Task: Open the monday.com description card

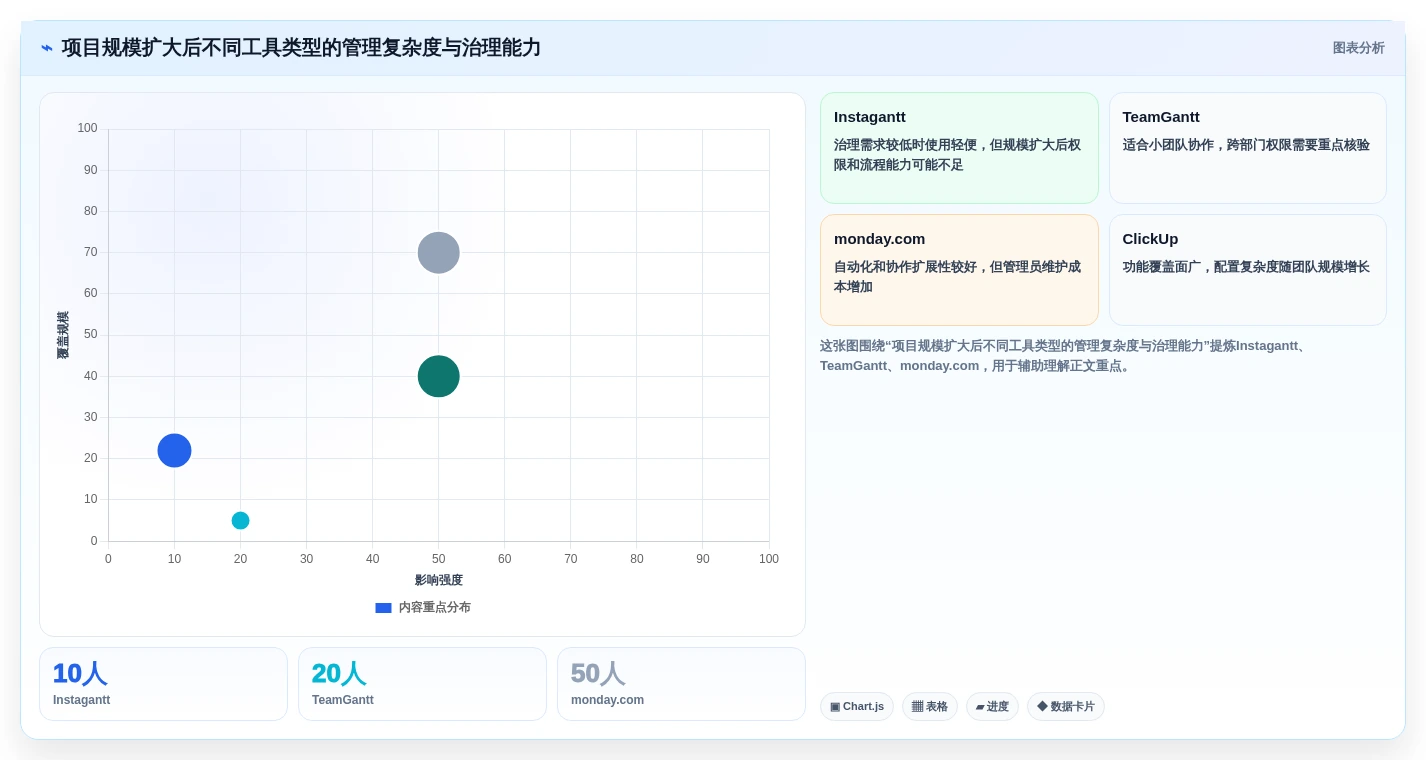Action: pos(959,270)
